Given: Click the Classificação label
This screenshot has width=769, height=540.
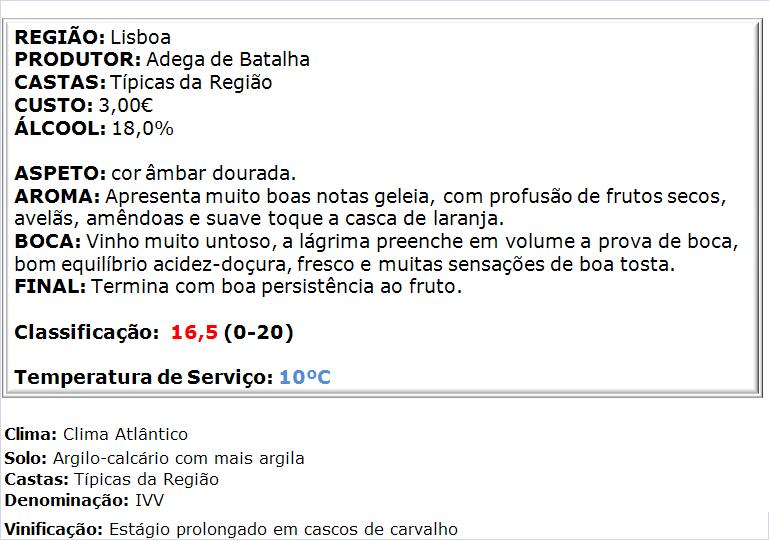Looking at the screenshot, I should pos(87,333).
